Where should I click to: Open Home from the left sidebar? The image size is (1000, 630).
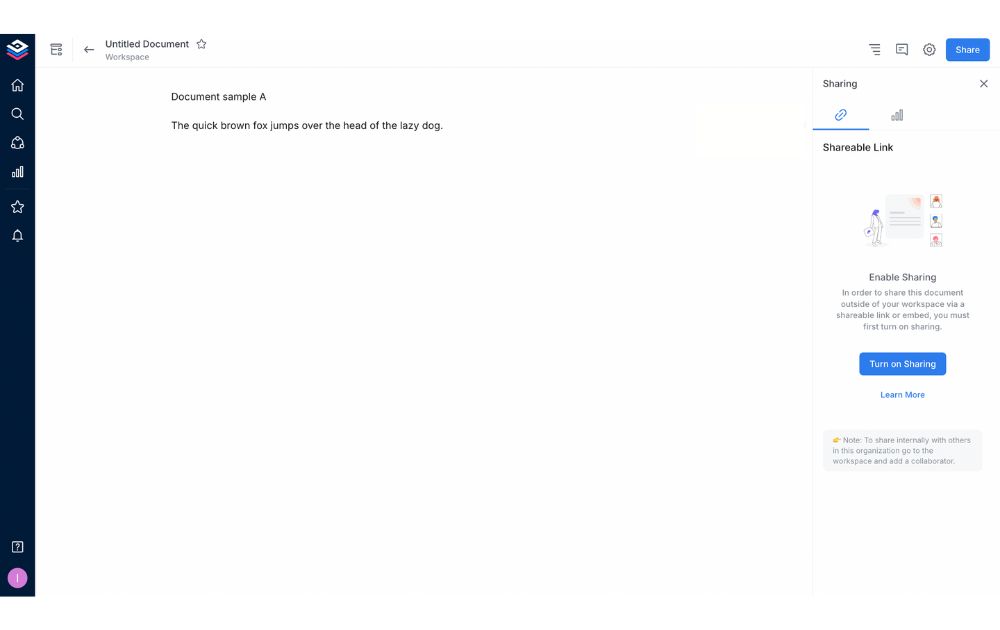coord(17,85)
